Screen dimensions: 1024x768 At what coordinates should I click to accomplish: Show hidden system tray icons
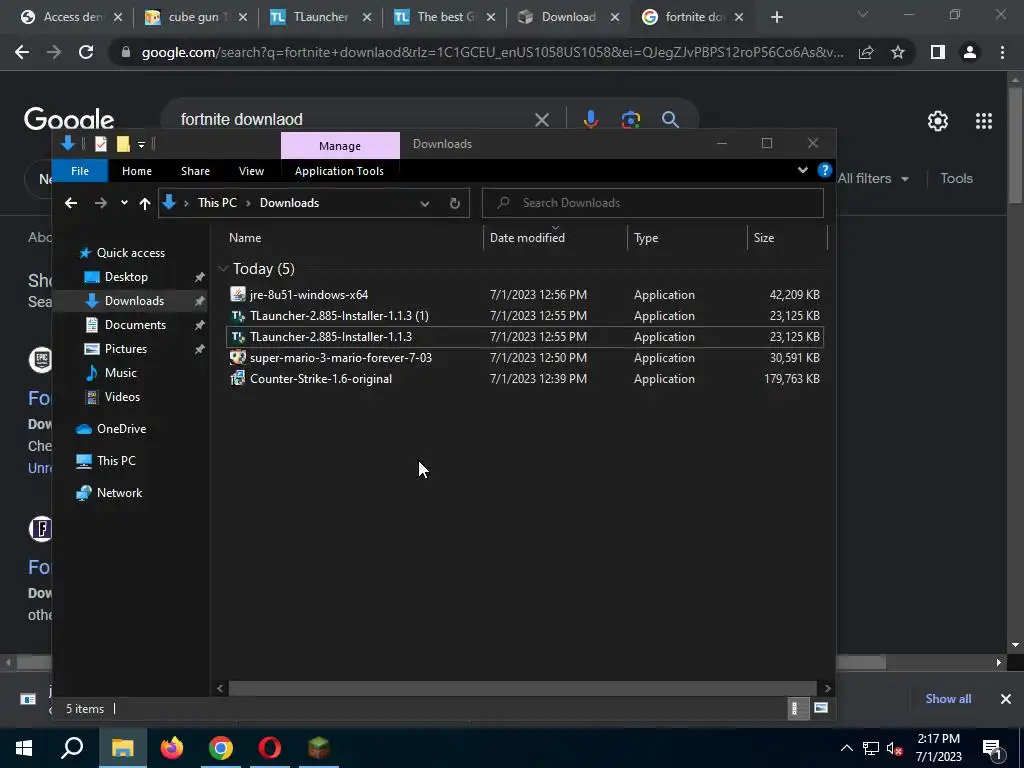846,748
